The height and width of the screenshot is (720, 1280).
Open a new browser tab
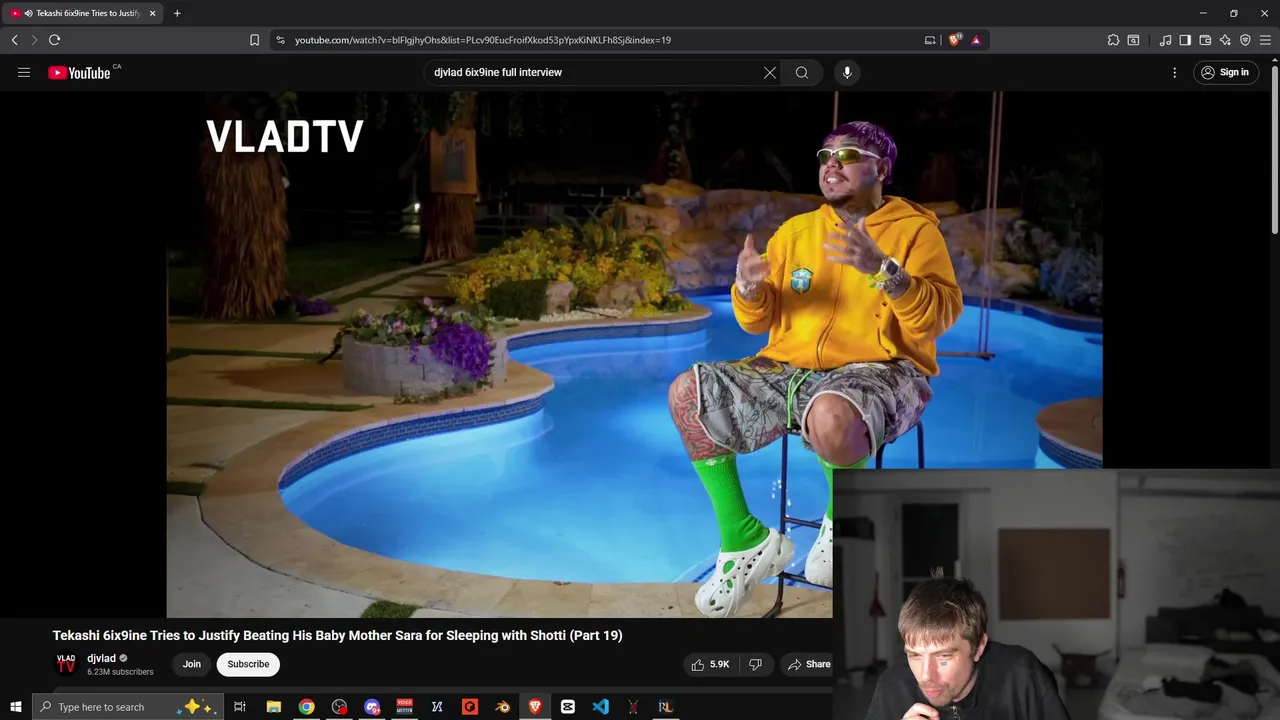[177, 13]
